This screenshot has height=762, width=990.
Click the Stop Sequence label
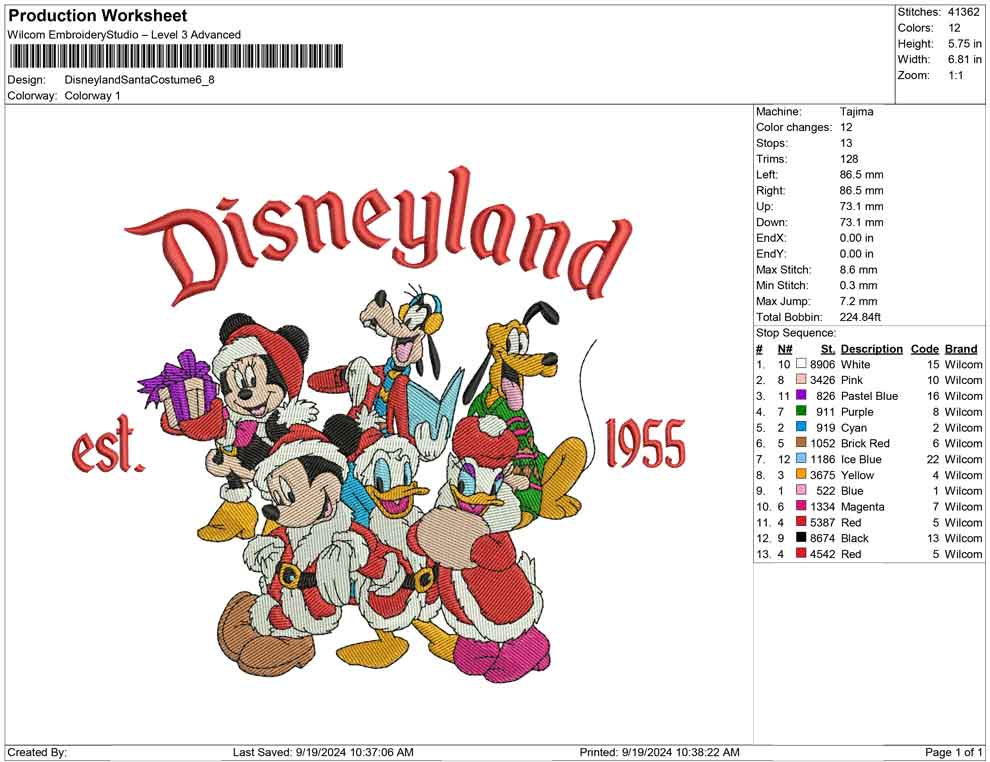pos(796,333)
